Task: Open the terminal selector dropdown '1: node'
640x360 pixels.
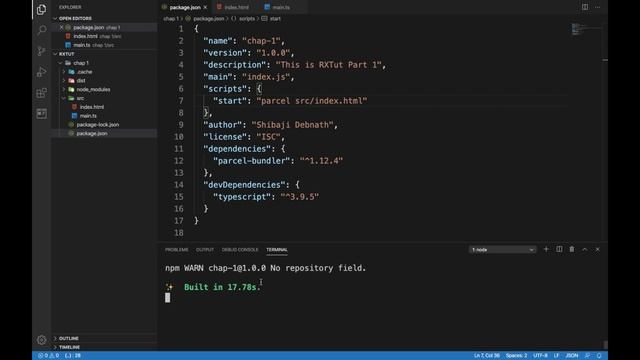Action: point(502,249)
